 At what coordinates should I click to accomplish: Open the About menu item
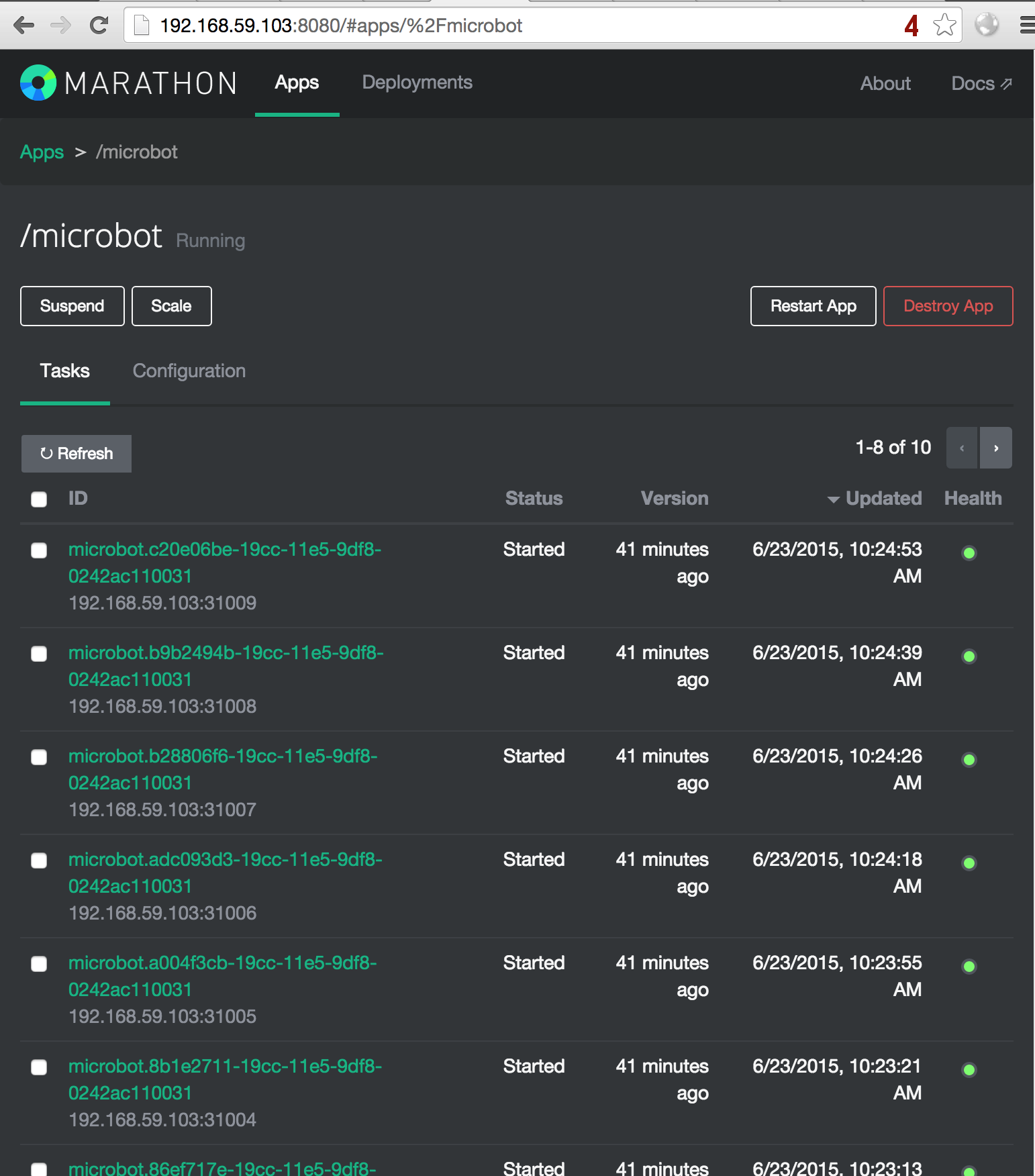(885, 83)
